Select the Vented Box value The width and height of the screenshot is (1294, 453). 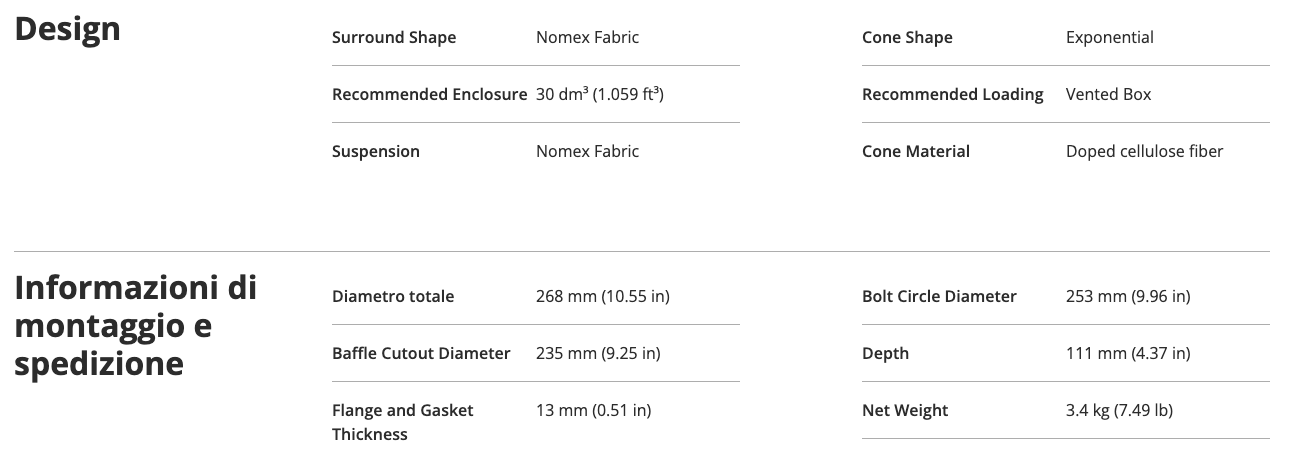1108,95
